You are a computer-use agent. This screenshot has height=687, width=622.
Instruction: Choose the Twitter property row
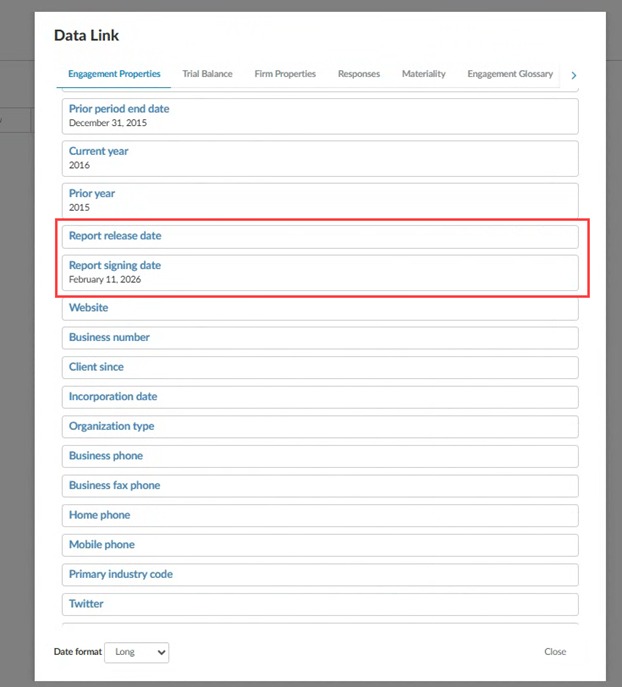coord(320,604)
